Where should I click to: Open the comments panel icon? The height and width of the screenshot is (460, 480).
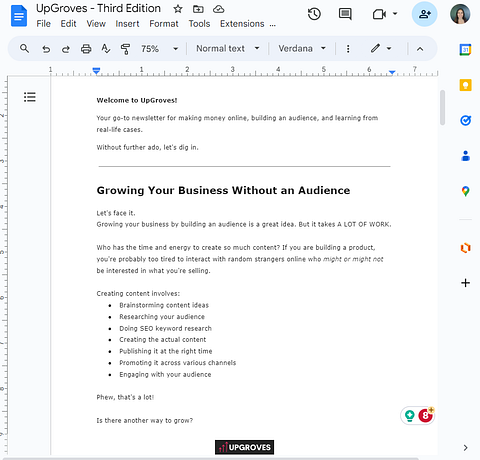(x=345, y=14)
